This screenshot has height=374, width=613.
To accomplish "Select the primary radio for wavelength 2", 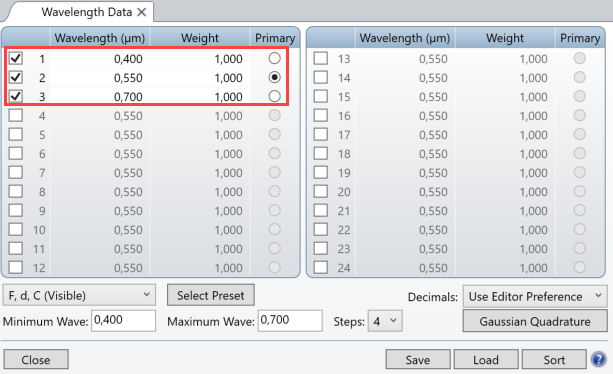I will pyautogui.click(x=274, y=77).
